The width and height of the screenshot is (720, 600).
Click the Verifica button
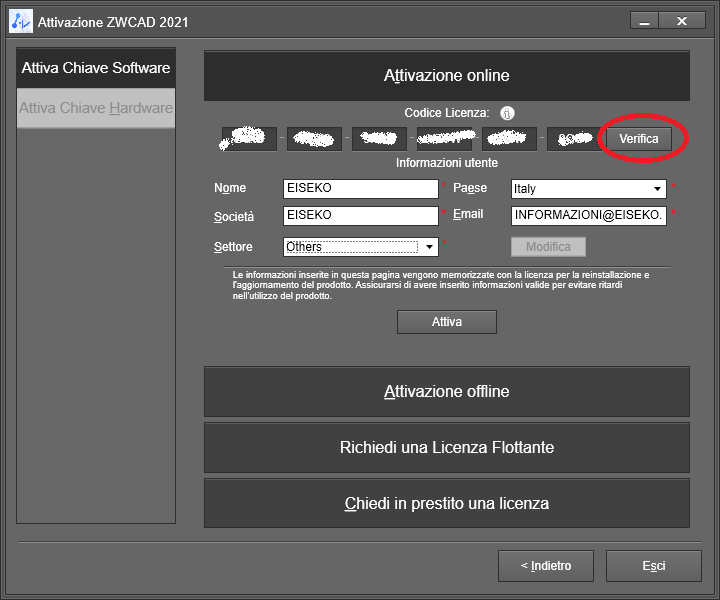coord(639,139)
